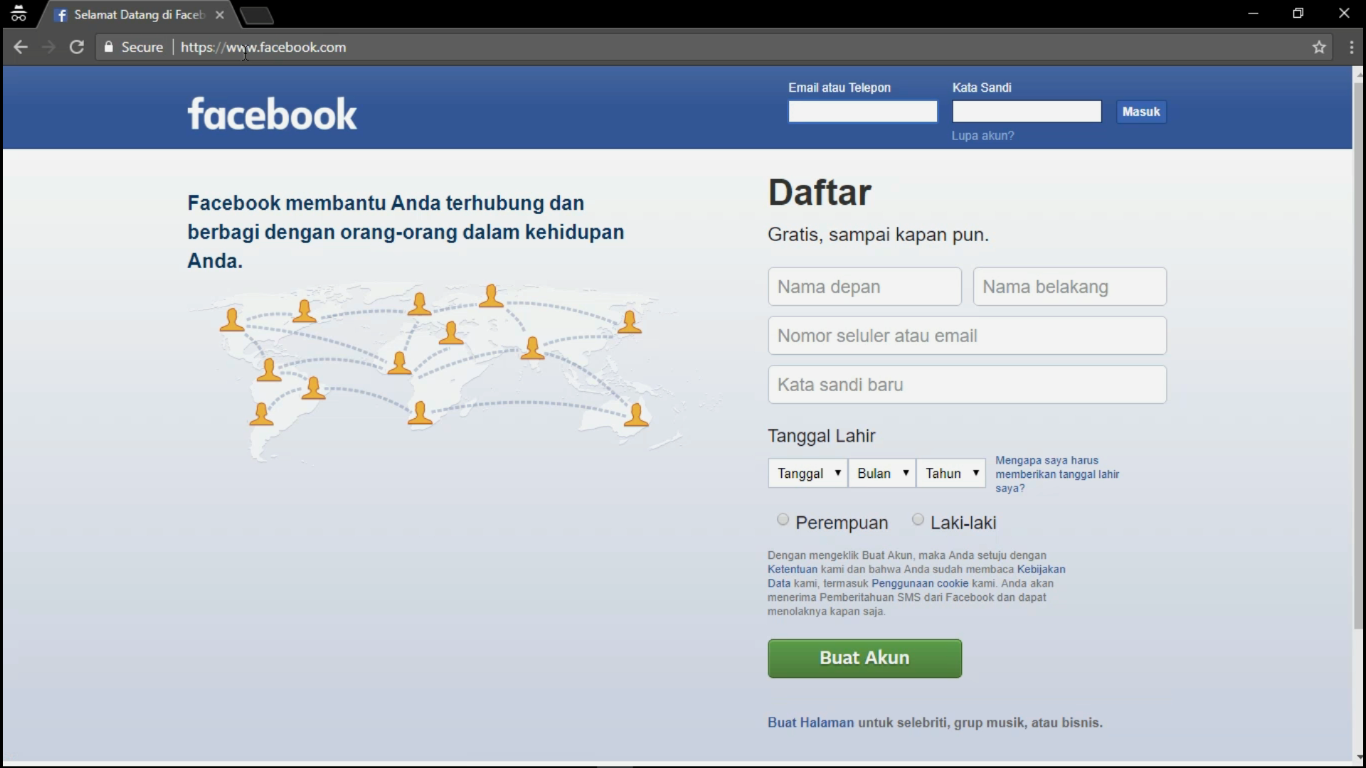Select the Laki-laki gender option
The height and width of the screenshot is (768, 1366).
pos(918,518)
